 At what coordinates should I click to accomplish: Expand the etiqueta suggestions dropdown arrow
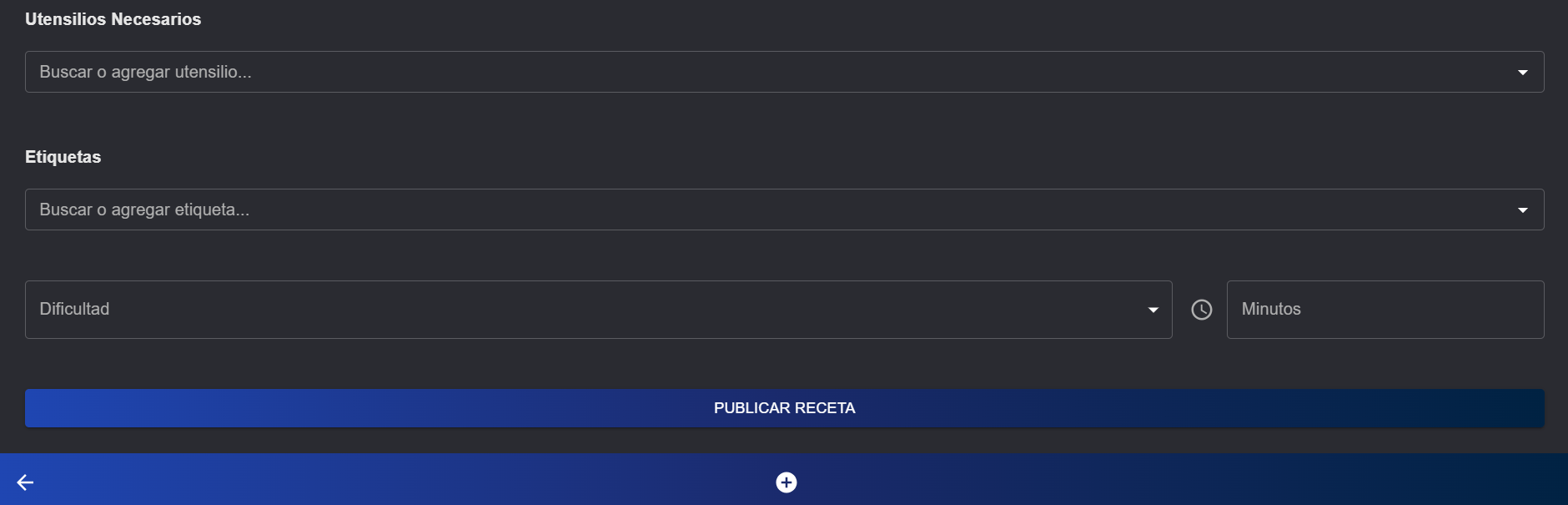pyautogui.click(x=1523, y=210)
